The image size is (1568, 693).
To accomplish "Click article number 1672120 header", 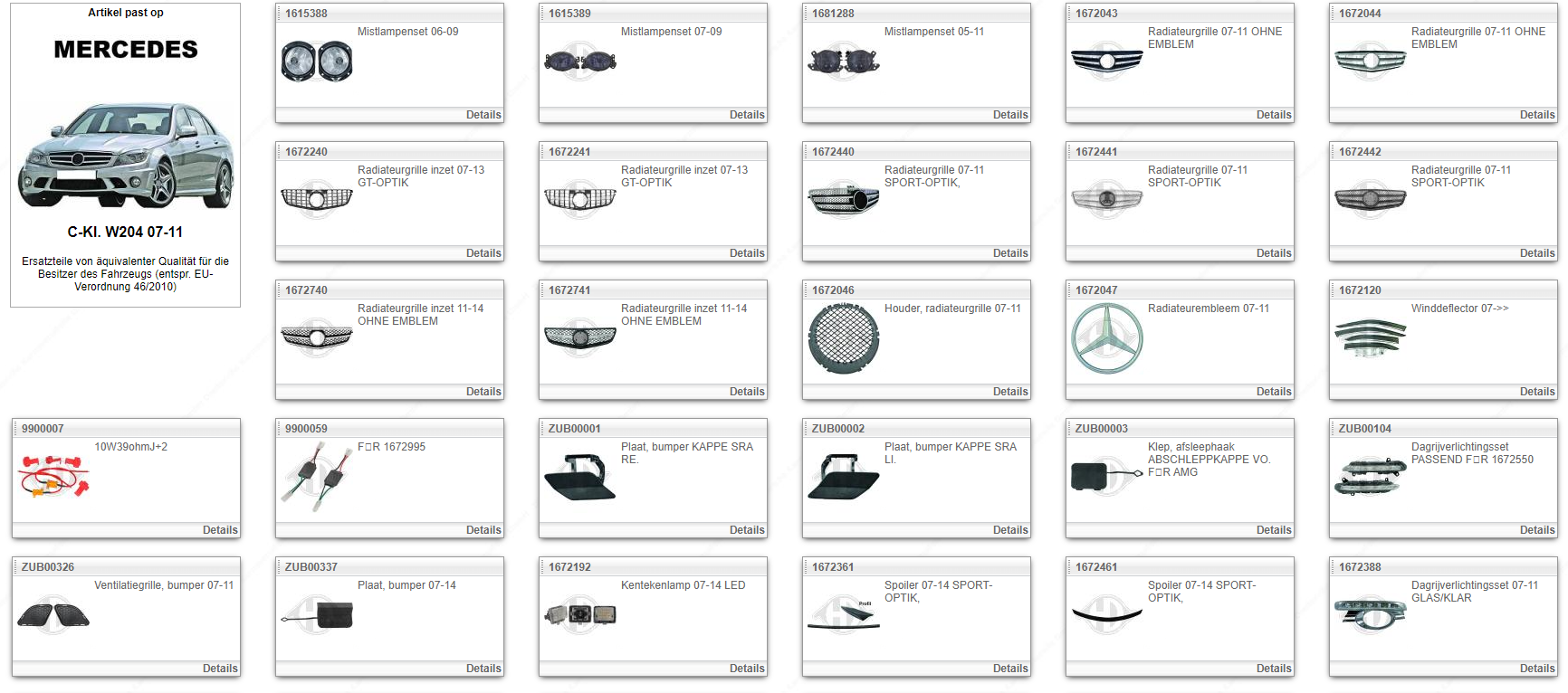I will [1360, 290].
